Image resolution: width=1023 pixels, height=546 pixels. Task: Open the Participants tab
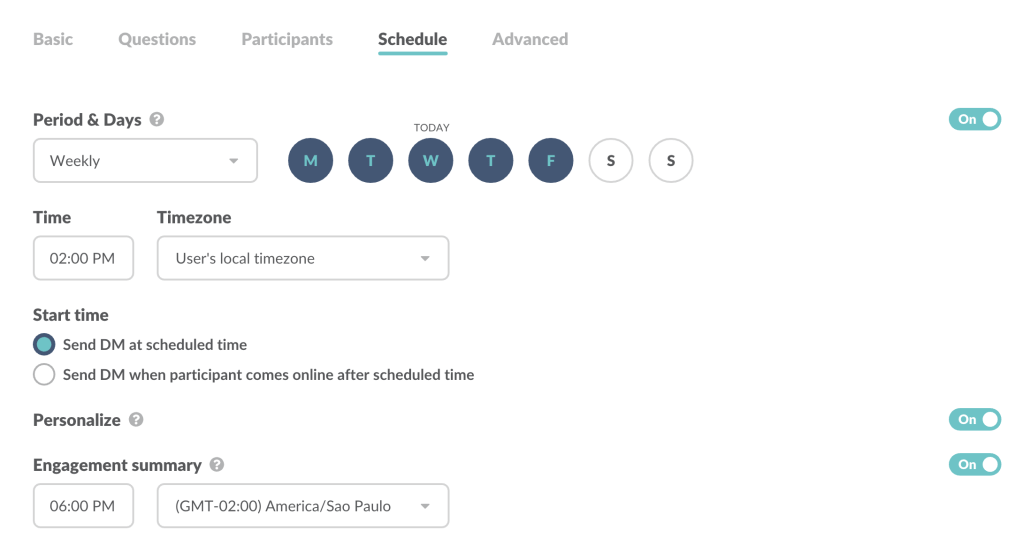point(287,40)
